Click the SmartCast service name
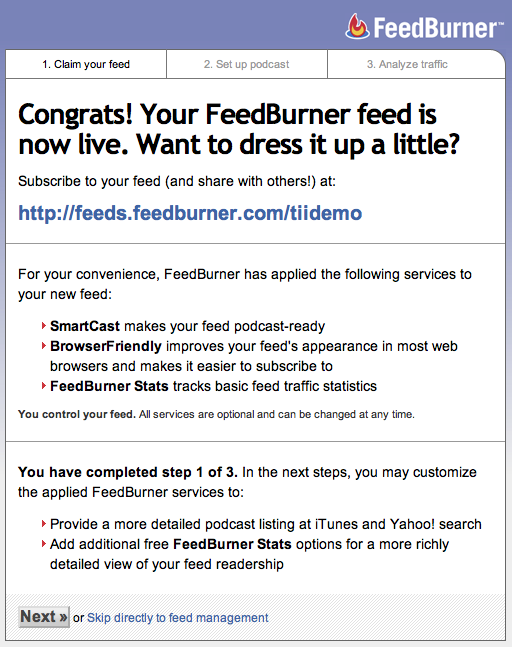Screen dimensions: 512x647 pyautogui.click(x=85, y=326)
